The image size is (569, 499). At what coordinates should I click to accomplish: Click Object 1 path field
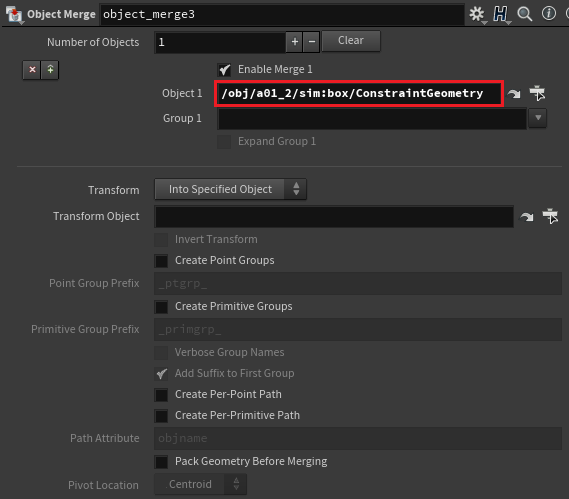359,94
